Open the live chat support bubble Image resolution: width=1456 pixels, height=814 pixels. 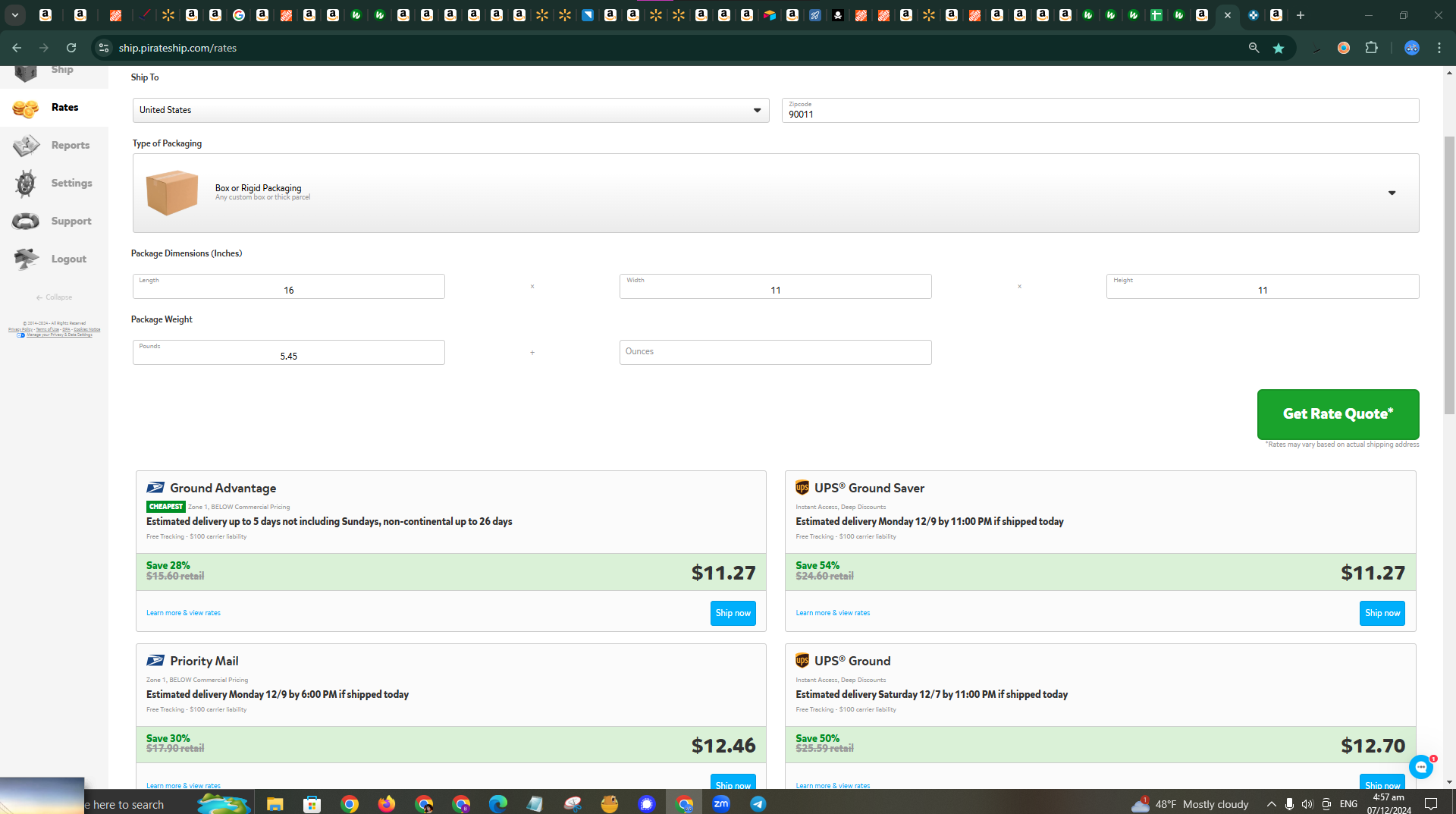click(1421, 767)
